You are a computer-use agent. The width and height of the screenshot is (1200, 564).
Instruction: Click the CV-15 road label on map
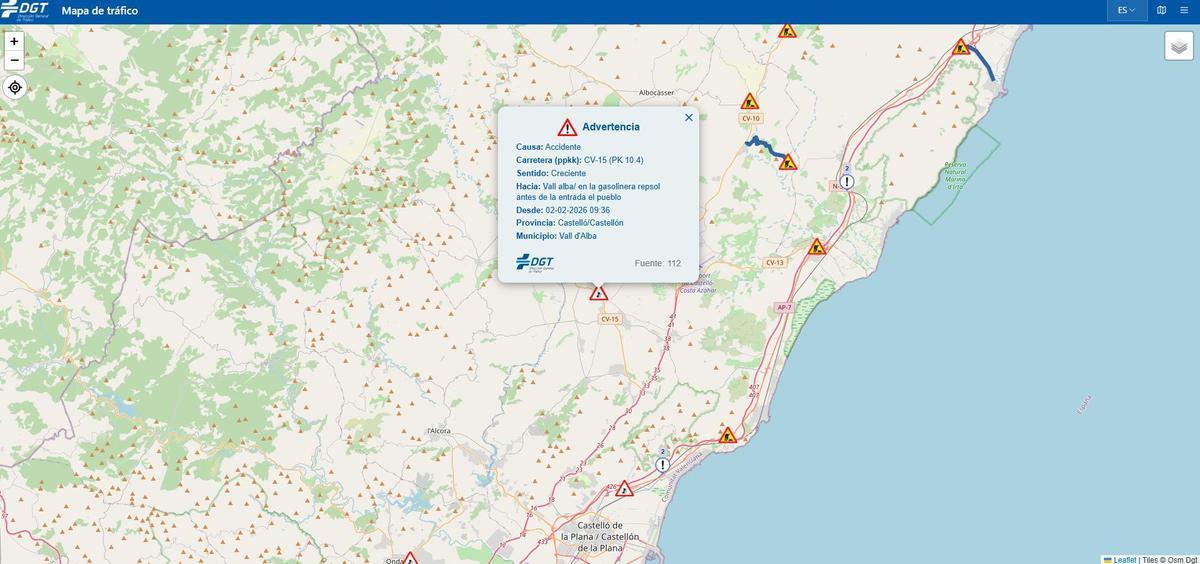click(610, 319)
